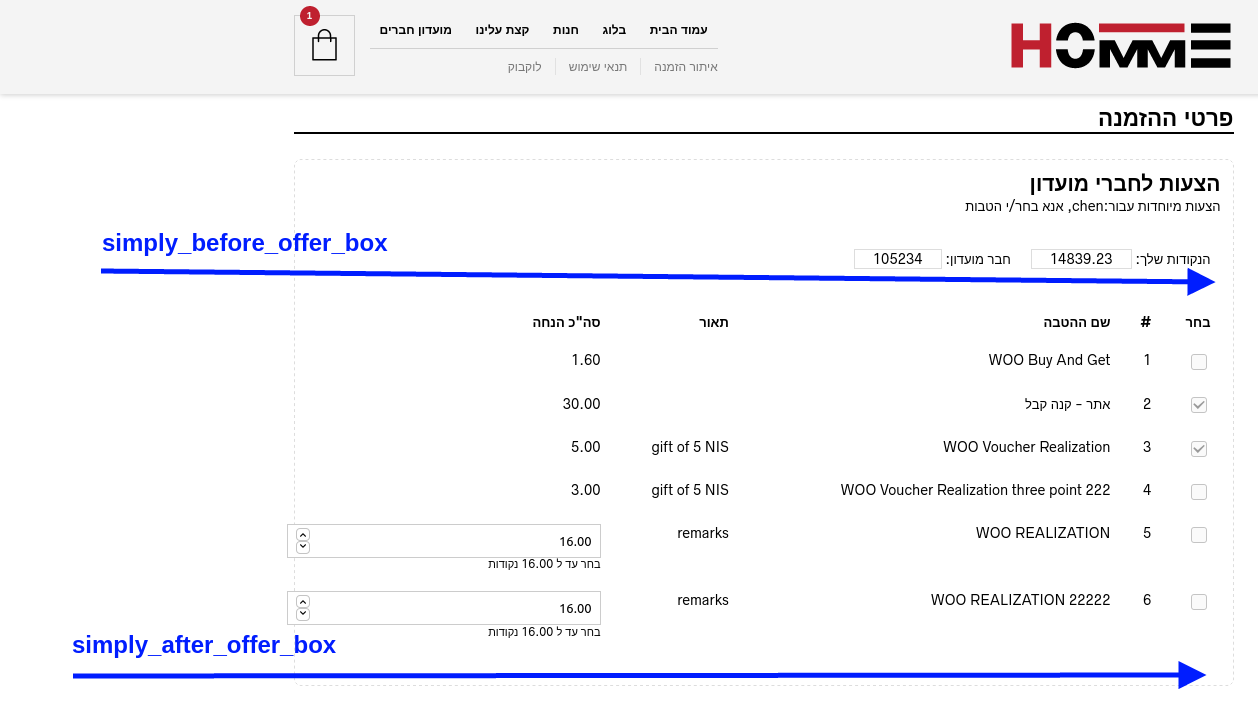The height and width of the screenshot is (703, 1258).
Task: Increase points for WOO REALIZATION row 5
Action: pyautogui.click(x=303, y=535)
